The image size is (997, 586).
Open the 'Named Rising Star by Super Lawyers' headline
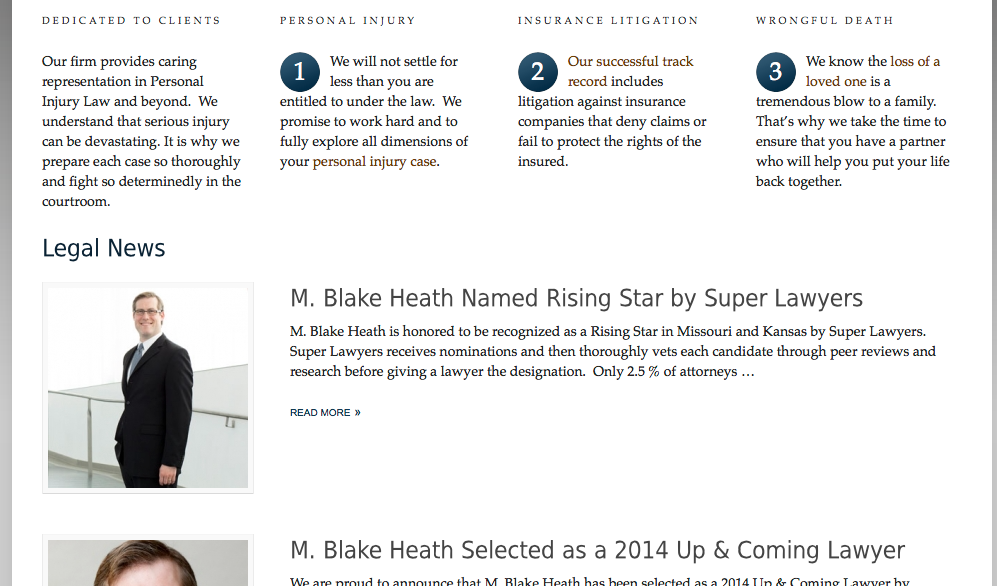click(576, 298)
